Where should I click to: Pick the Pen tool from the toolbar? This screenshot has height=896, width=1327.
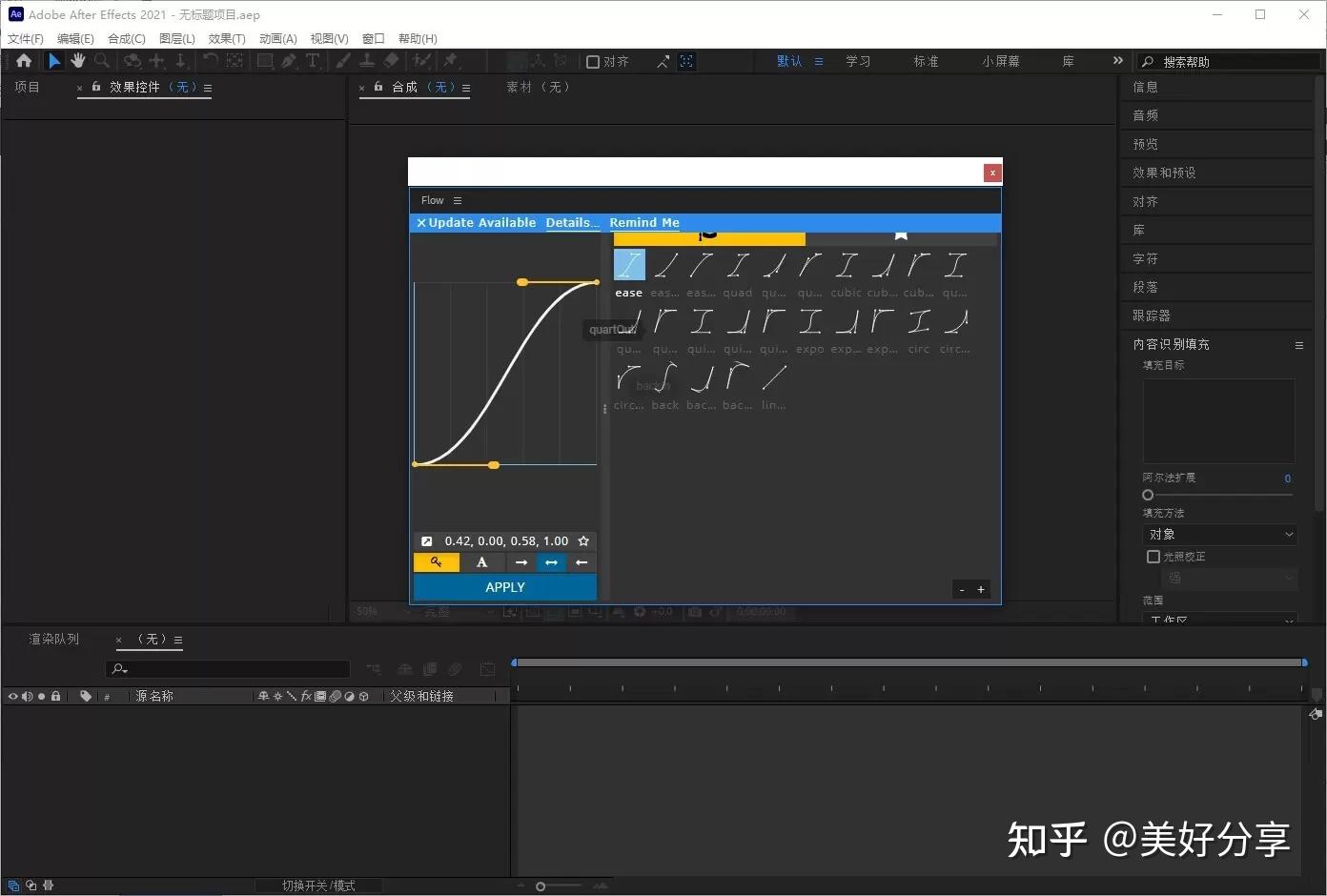point(290,60)
